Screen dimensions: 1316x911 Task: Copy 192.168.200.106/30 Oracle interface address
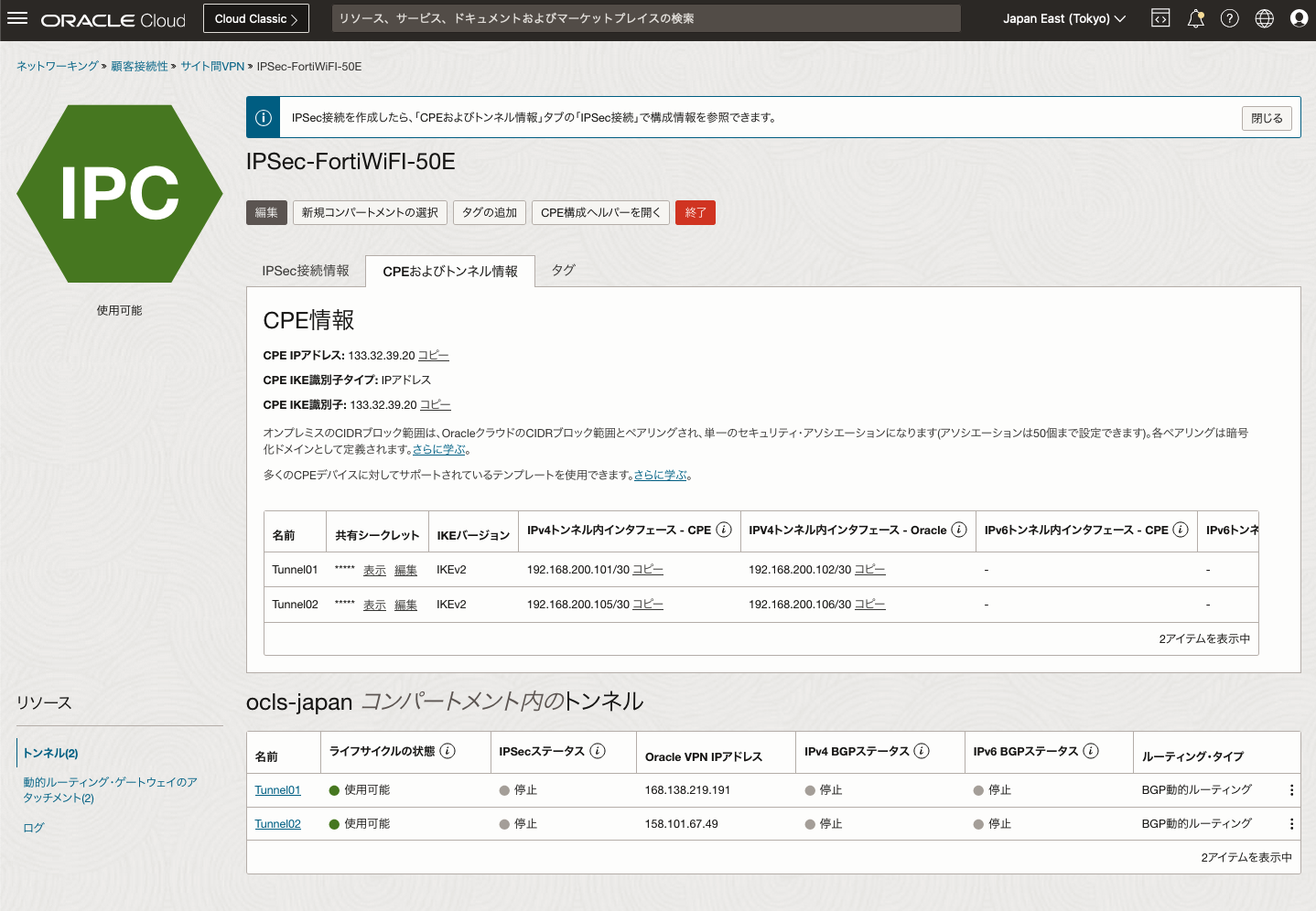point(870,605)
